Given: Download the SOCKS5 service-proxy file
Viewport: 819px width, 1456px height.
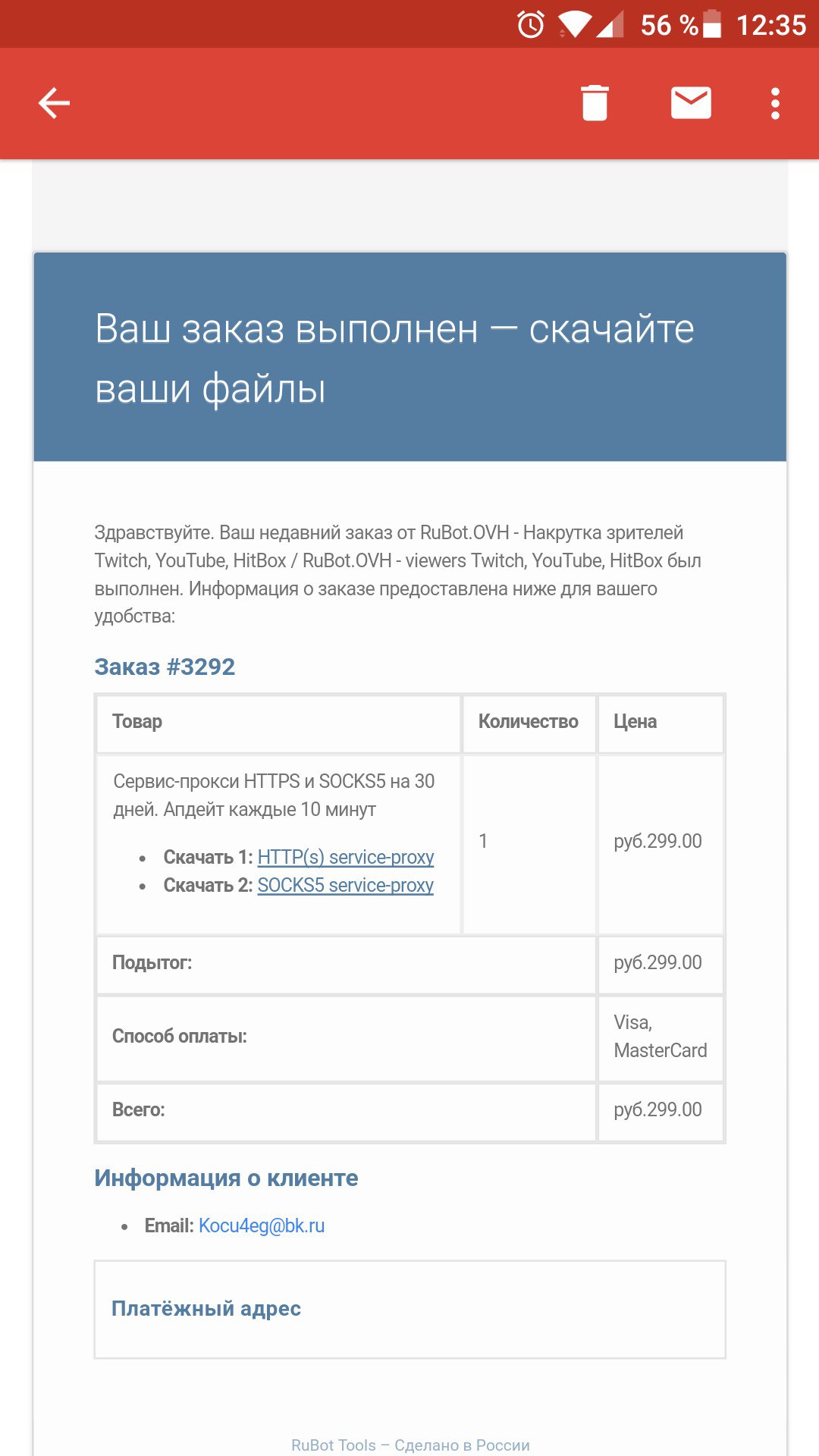Looking at the screenshot, I should tap(345, 885).
